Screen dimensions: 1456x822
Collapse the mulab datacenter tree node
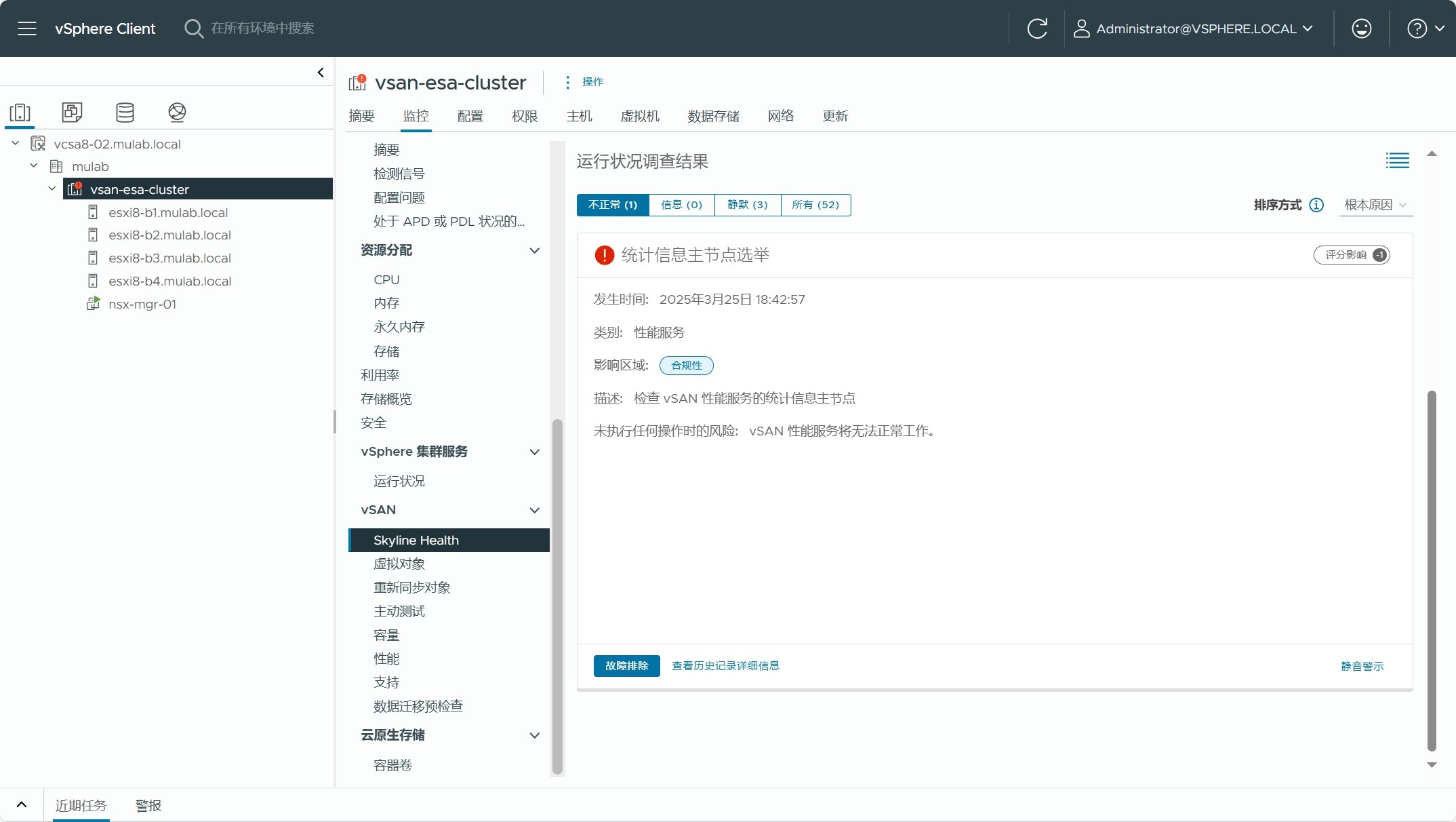(34, 166)
